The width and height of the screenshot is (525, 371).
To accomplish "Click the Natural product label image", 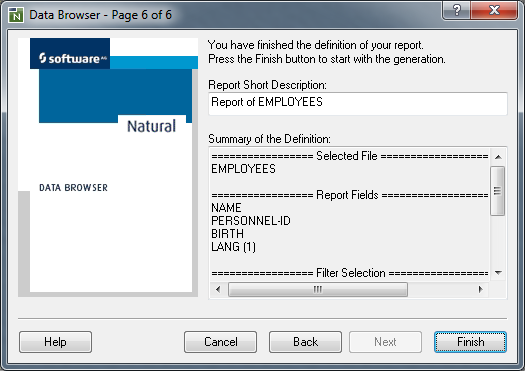I will 151,126.
